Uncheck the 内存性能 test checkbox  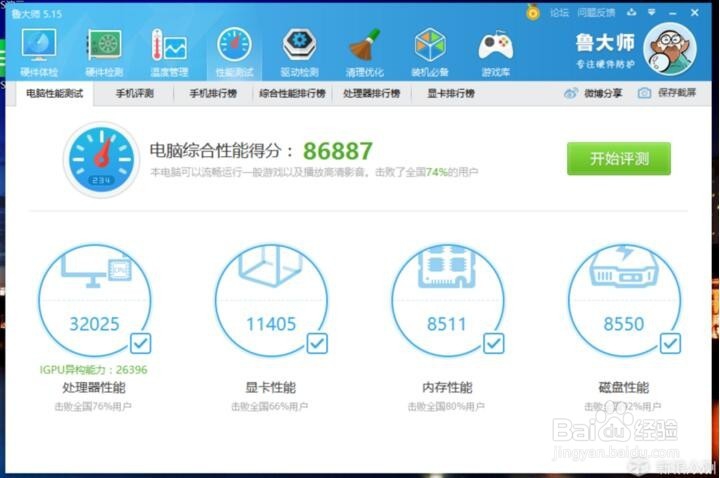coord(494,343)
